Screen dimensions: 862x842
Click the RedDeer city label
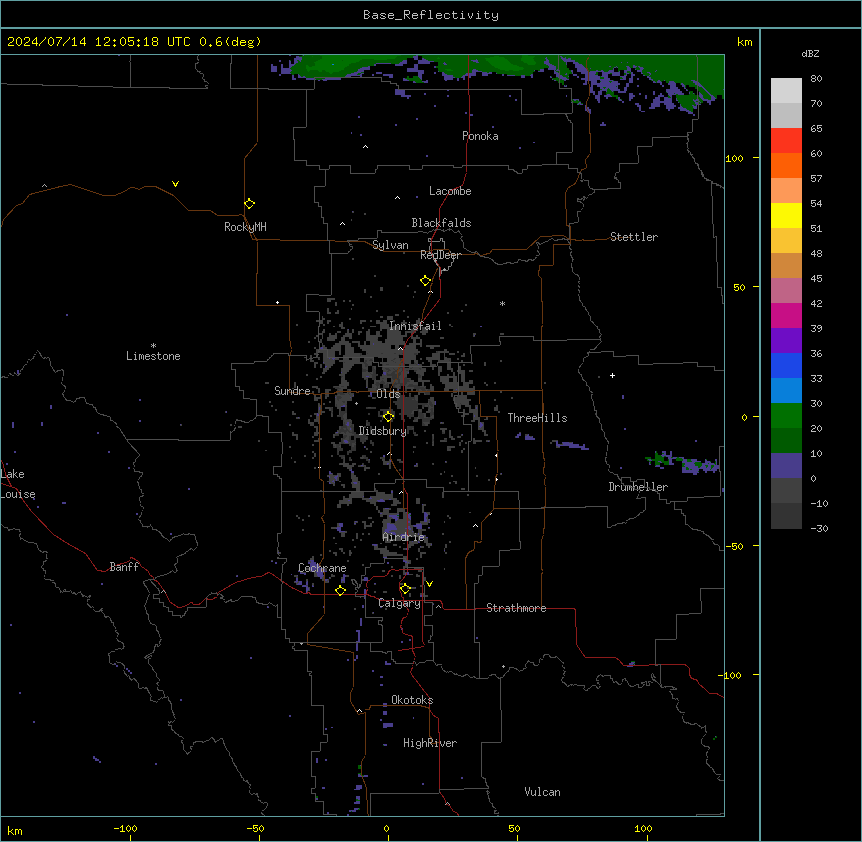(440, 255)
